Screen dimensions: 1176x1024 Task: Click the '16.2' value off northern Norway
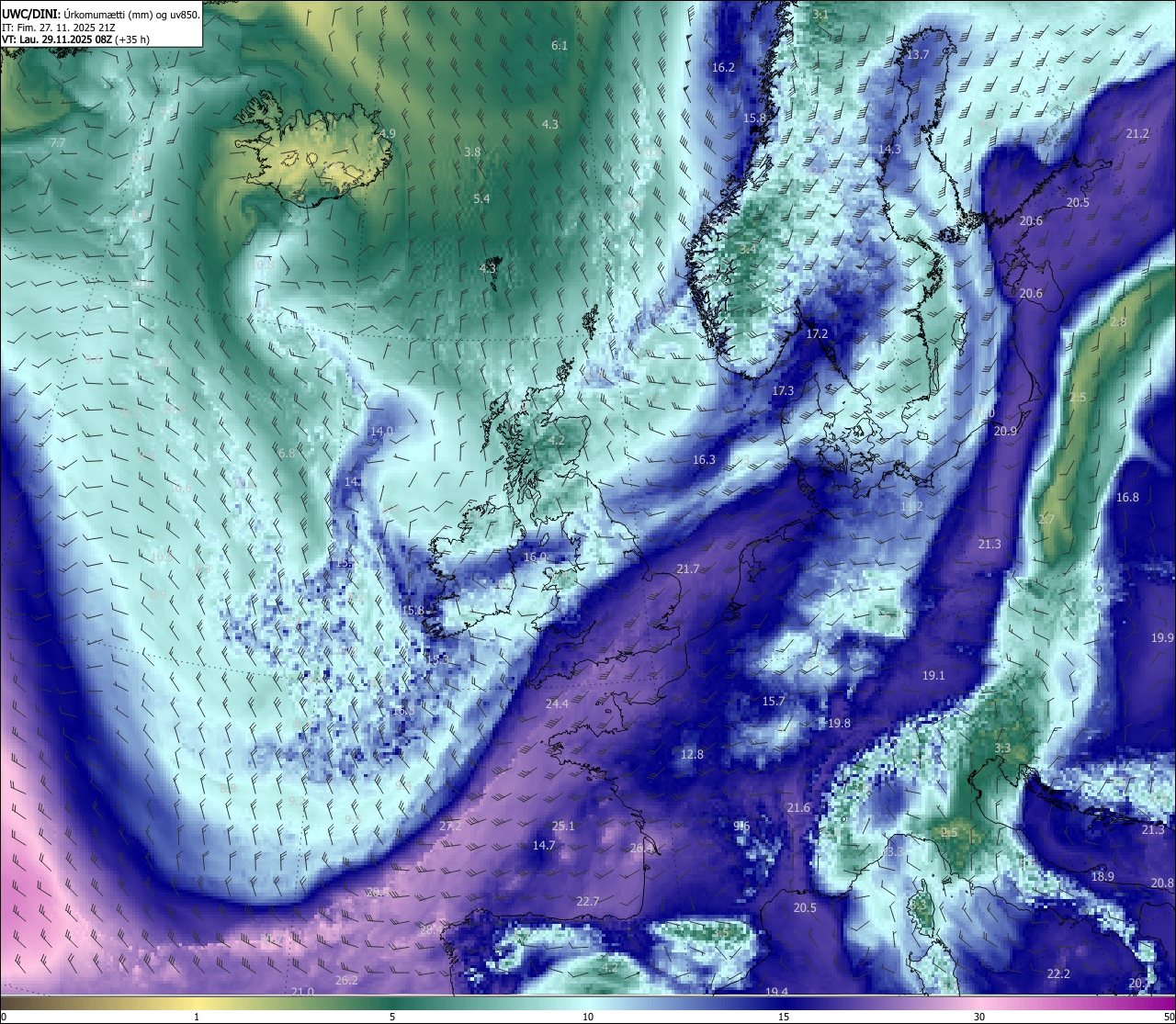(x=724, y=67)
